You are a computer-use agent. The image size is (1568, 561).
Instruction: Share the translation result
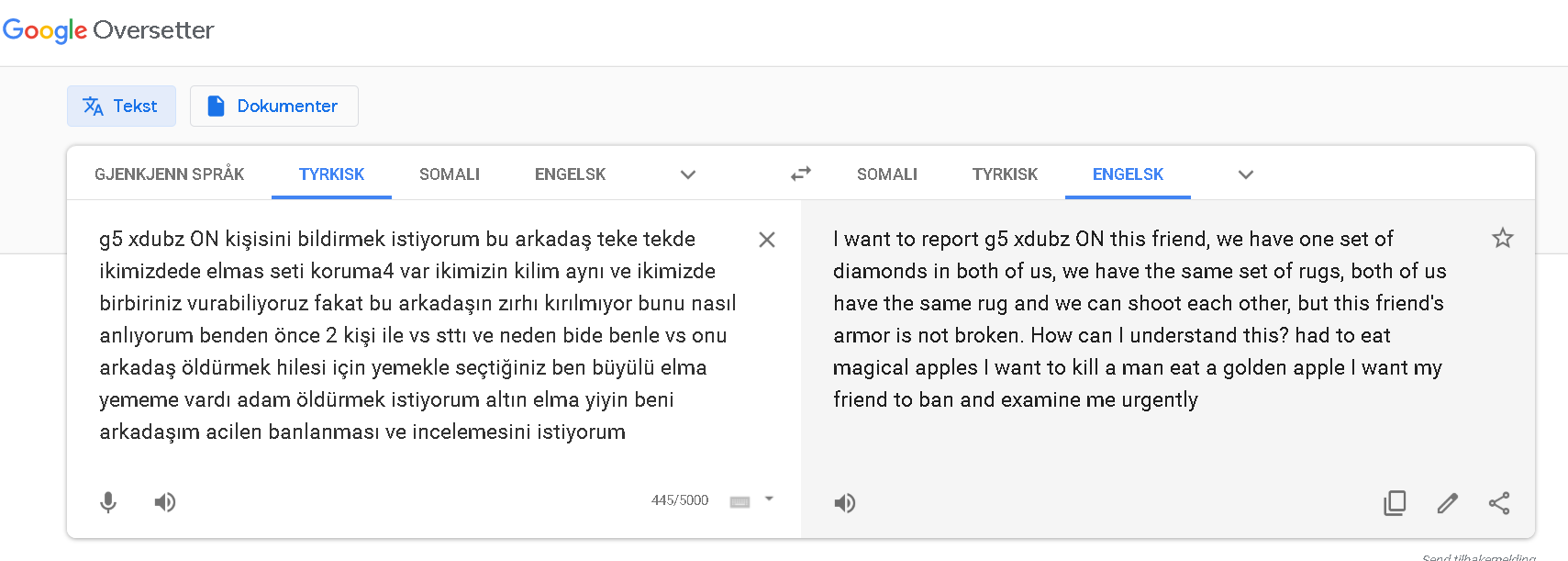[1499, 503]
